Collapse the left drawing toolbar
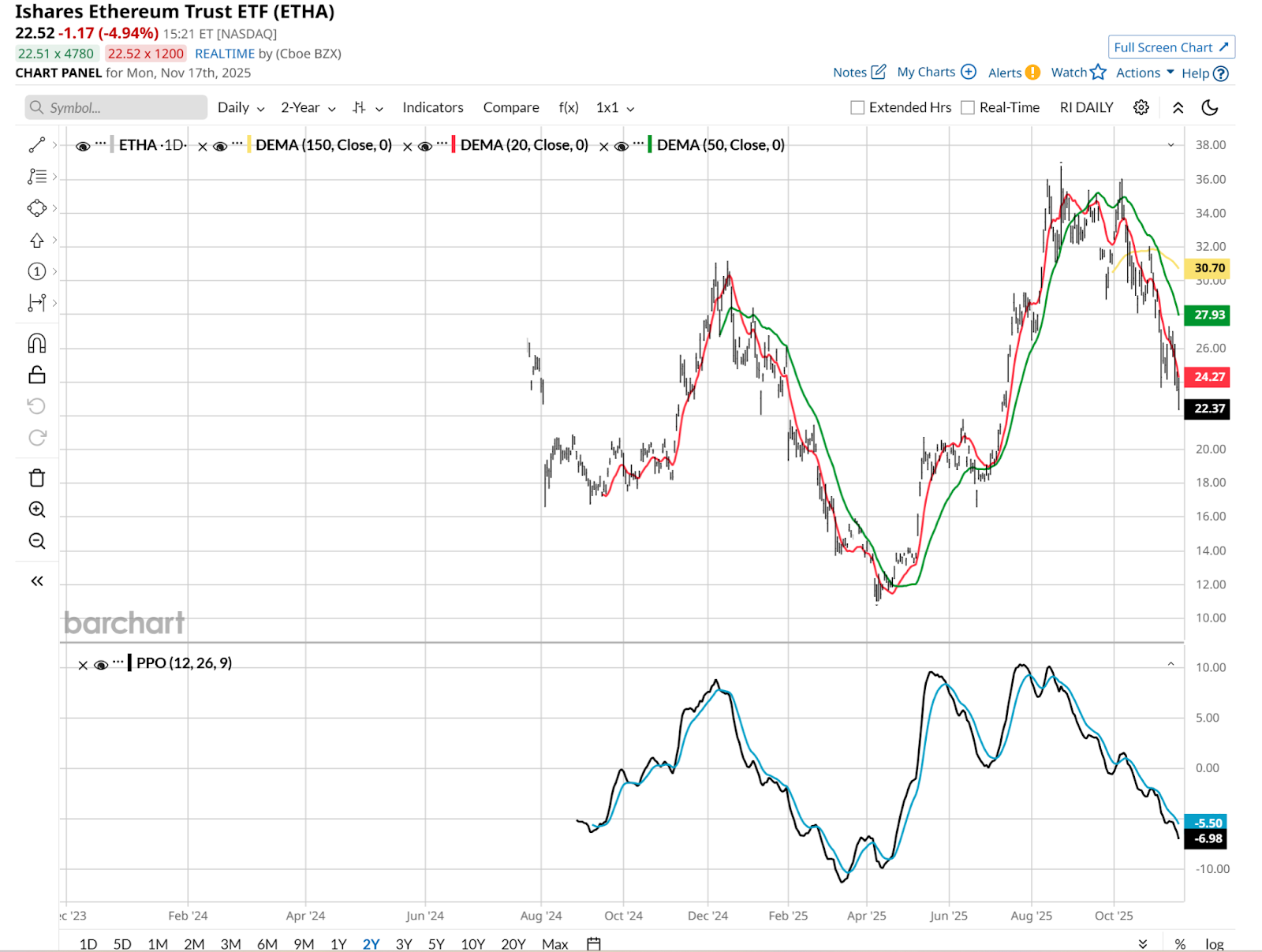The image size is (1262, 952). 37,581
